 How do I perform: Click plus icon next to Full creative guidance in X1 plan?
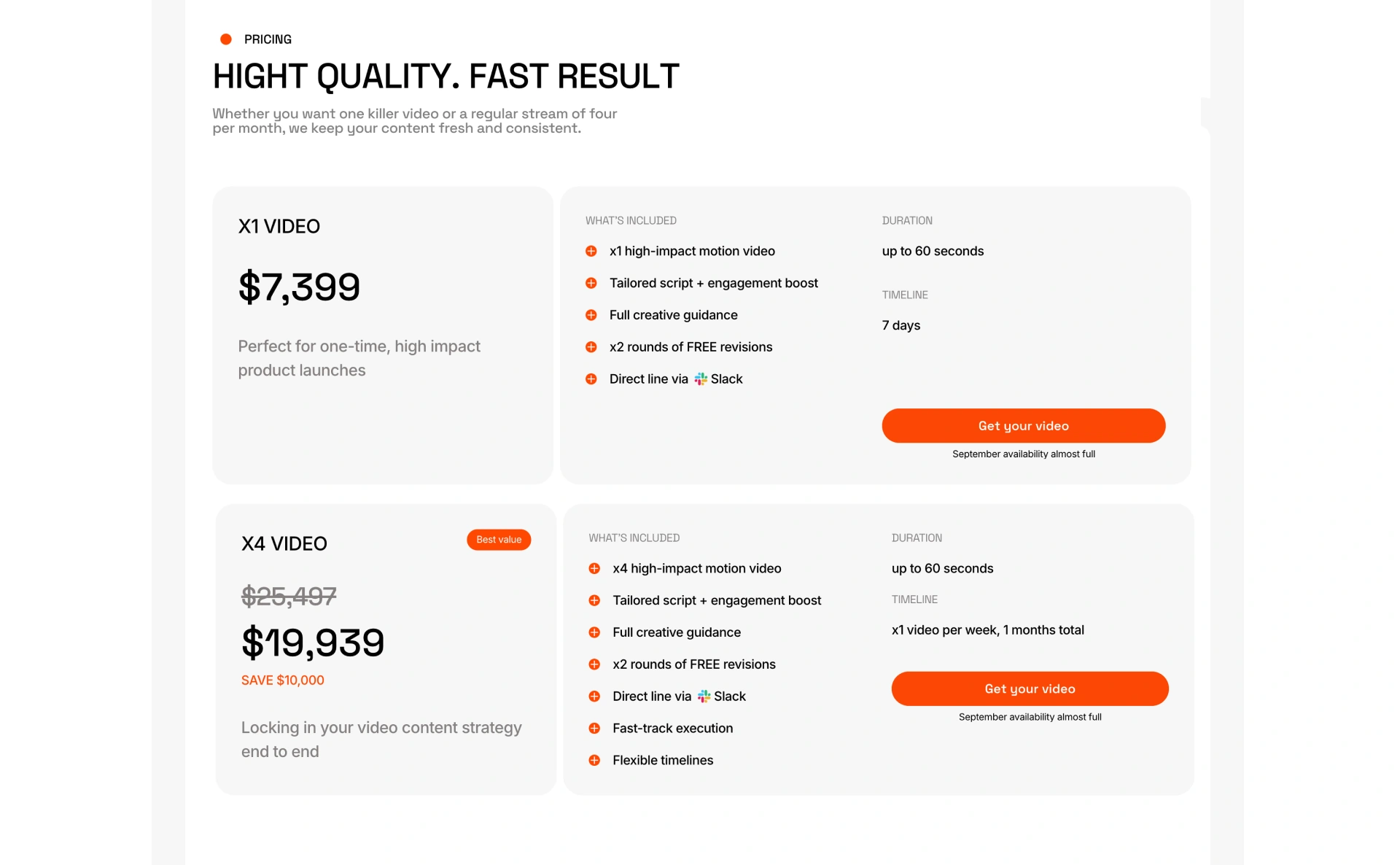pos(591,315)
